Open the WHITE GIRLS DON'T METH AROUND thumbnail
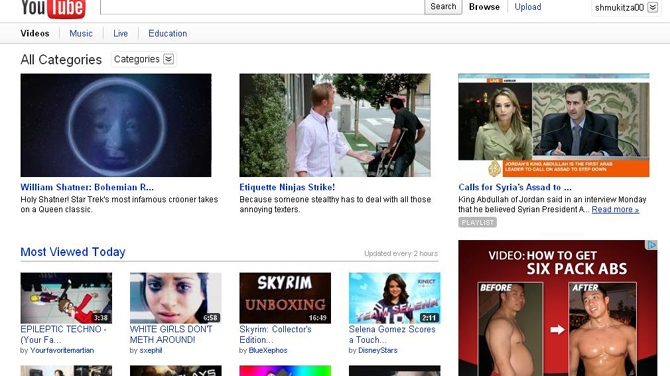The width and height of the screenshot is (670, 376). (176, 298)
